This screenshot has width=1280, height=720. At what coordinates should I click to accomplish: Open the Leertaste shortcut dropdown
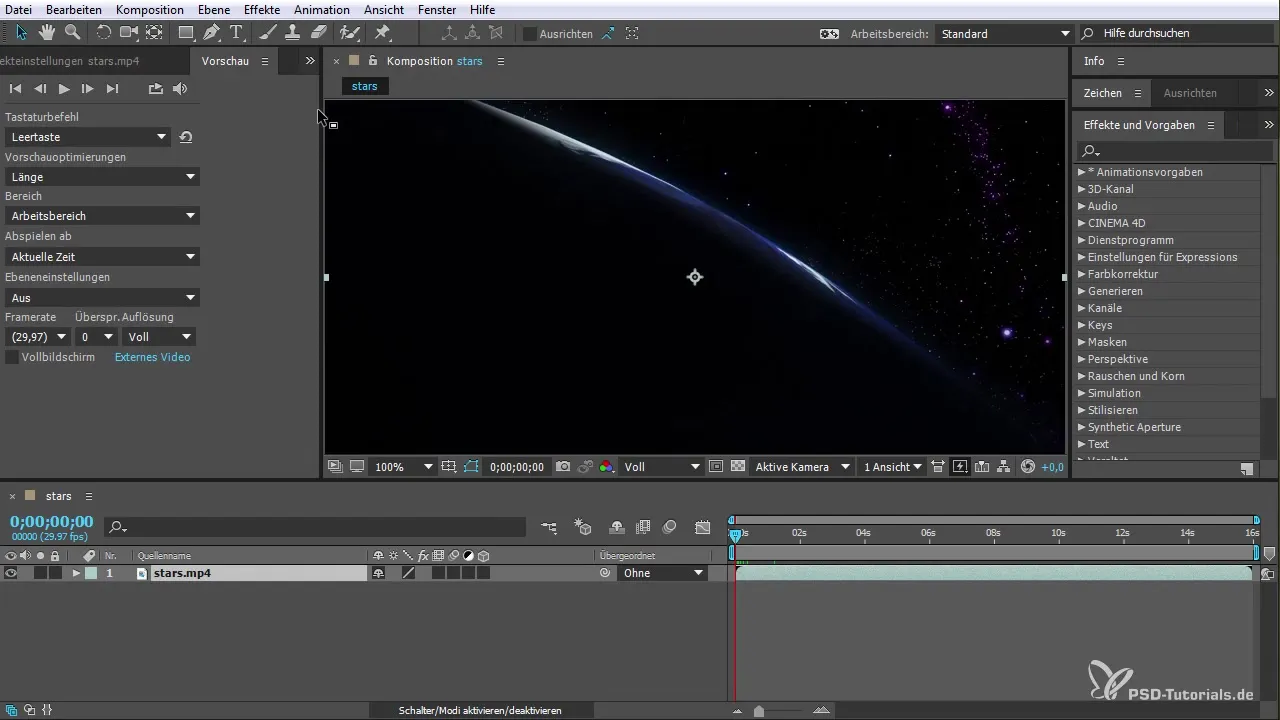click(87, 137)
